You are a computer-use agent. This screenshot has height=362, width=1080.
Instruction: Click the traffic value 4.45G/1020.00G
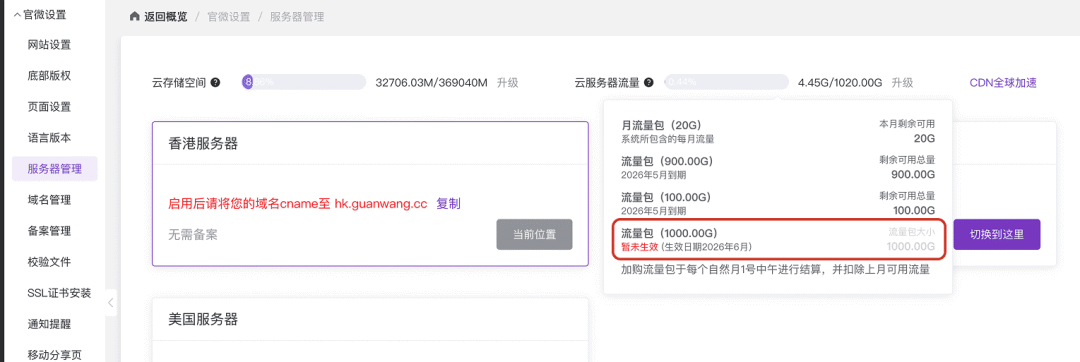[x=840, y=83]
